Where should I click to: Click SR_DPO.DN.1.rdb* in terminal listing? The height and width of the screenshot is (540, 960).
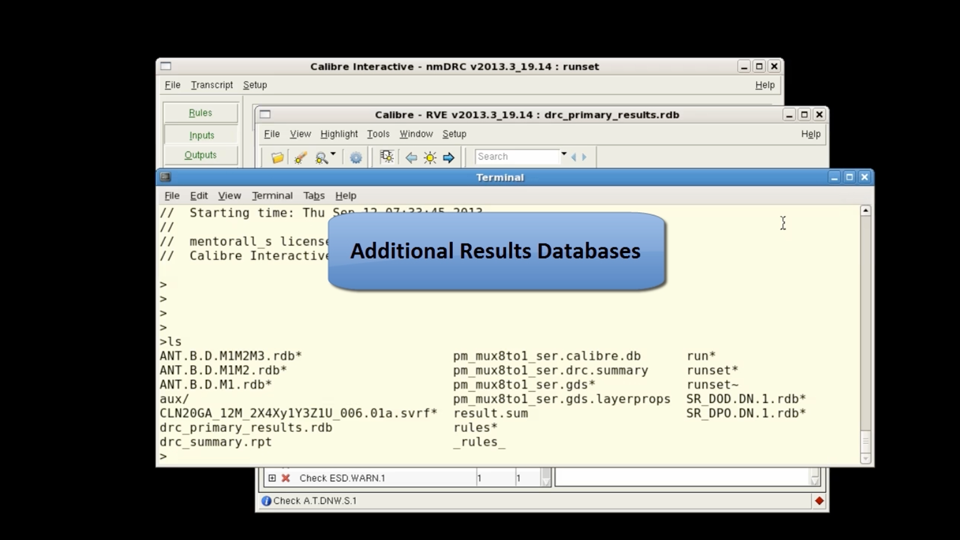click(x=746, y=413)
